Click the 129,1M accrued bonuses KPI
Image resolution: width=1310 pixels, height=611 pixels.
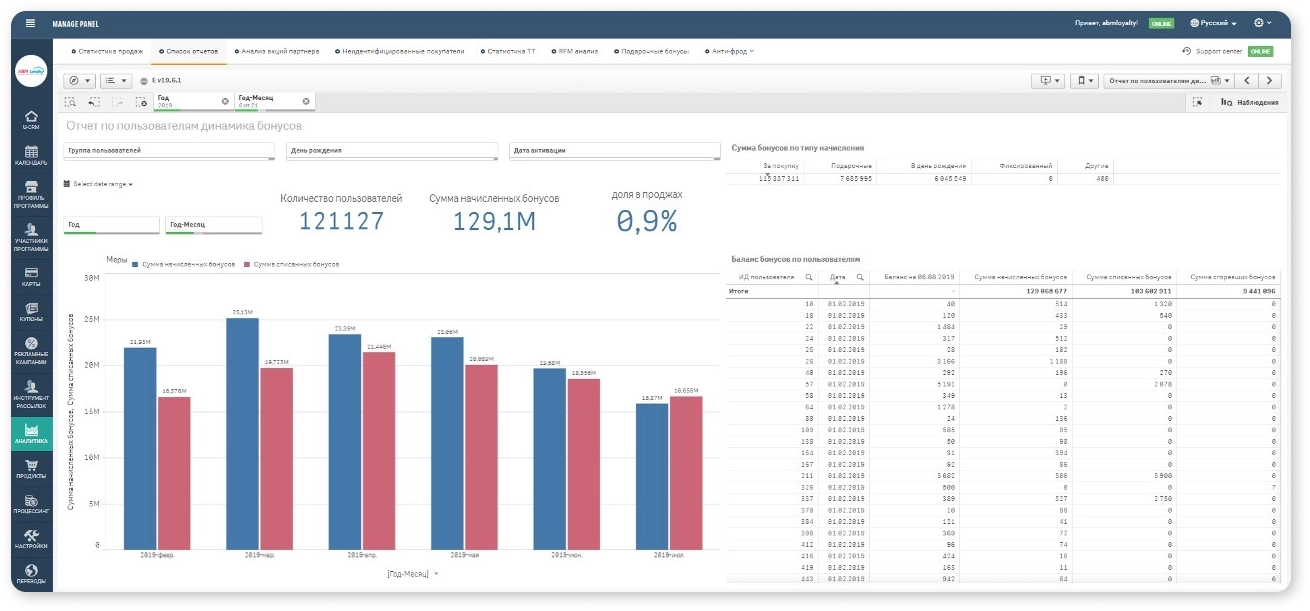[494, 221]
